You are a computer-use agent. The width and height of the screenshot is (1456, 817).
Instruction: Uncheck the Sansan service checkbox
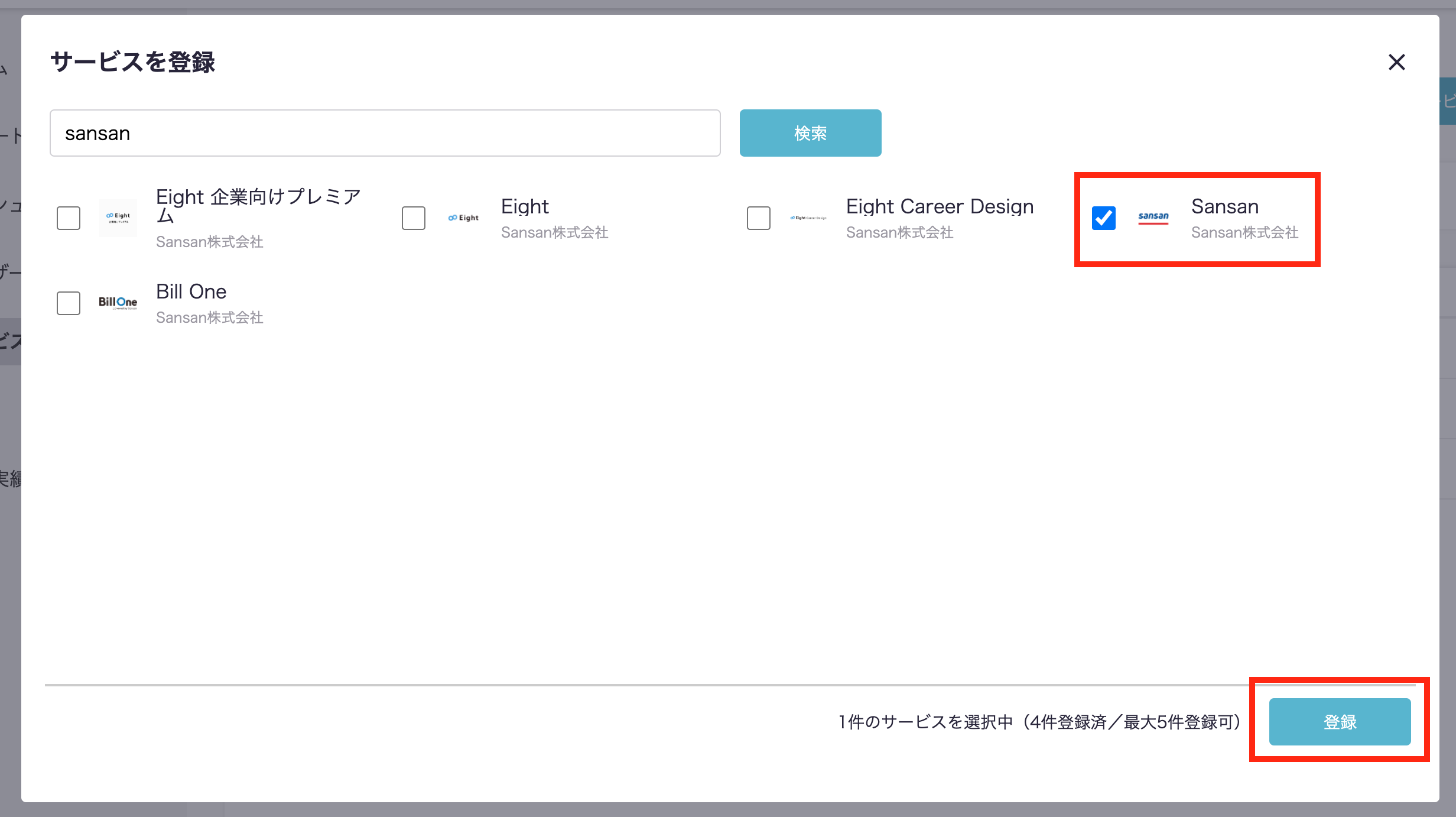pos(1104,218)
